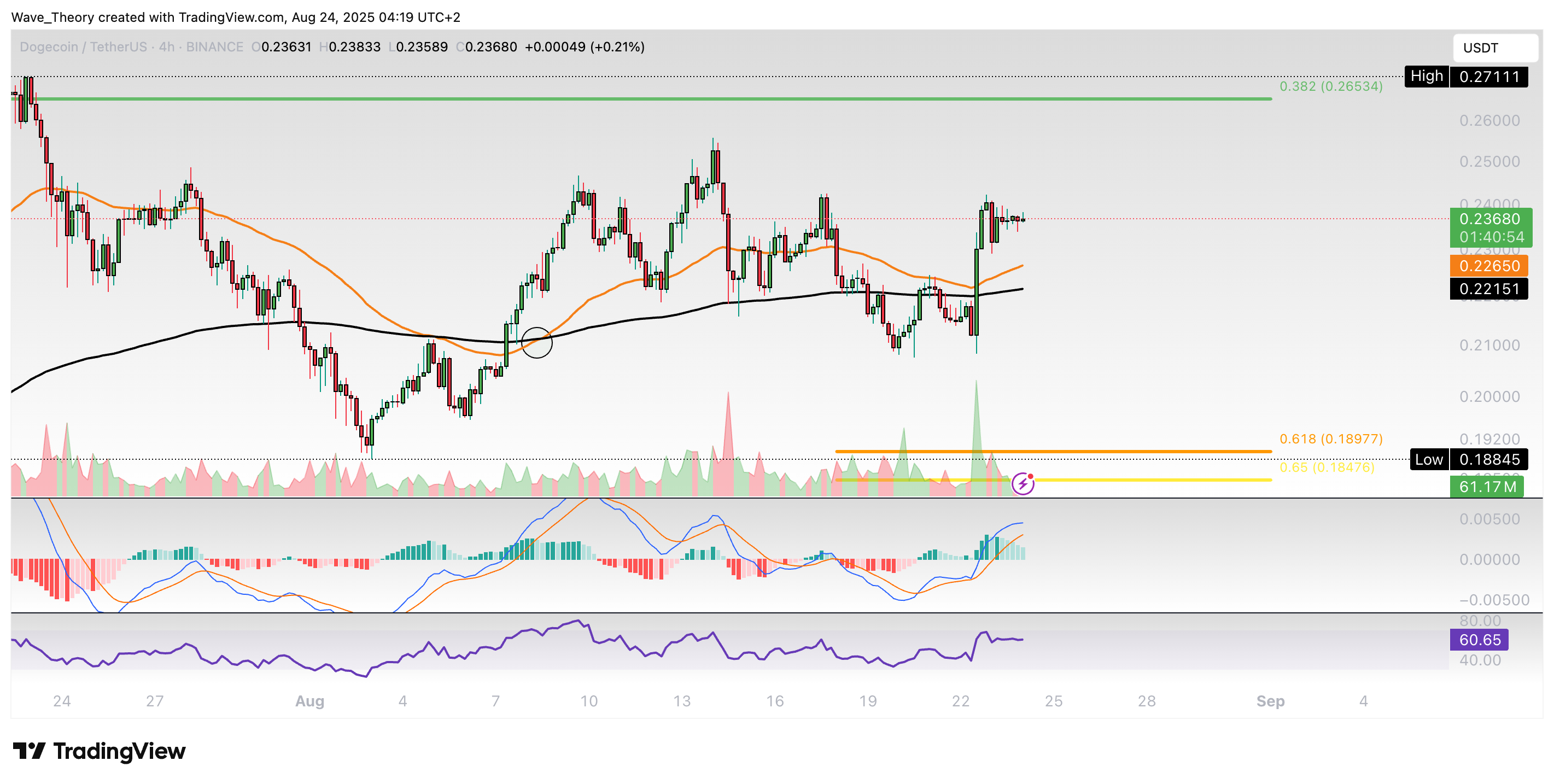Click the yellow 0.65 (0.18476) Fibonacci label
Image resolution: width=1554 pixels, height=784 pixels.
1327,467
